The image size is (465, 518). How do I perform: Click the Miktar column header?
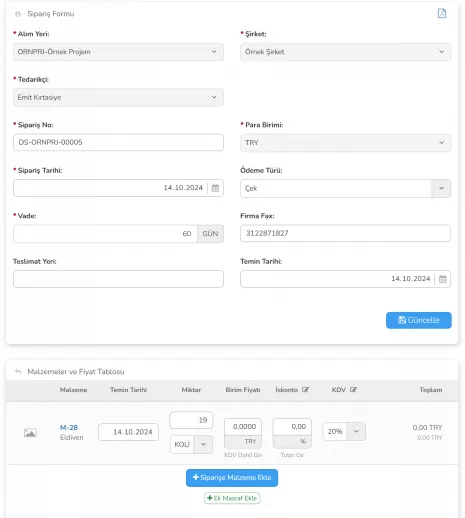(x=191, y=390)
